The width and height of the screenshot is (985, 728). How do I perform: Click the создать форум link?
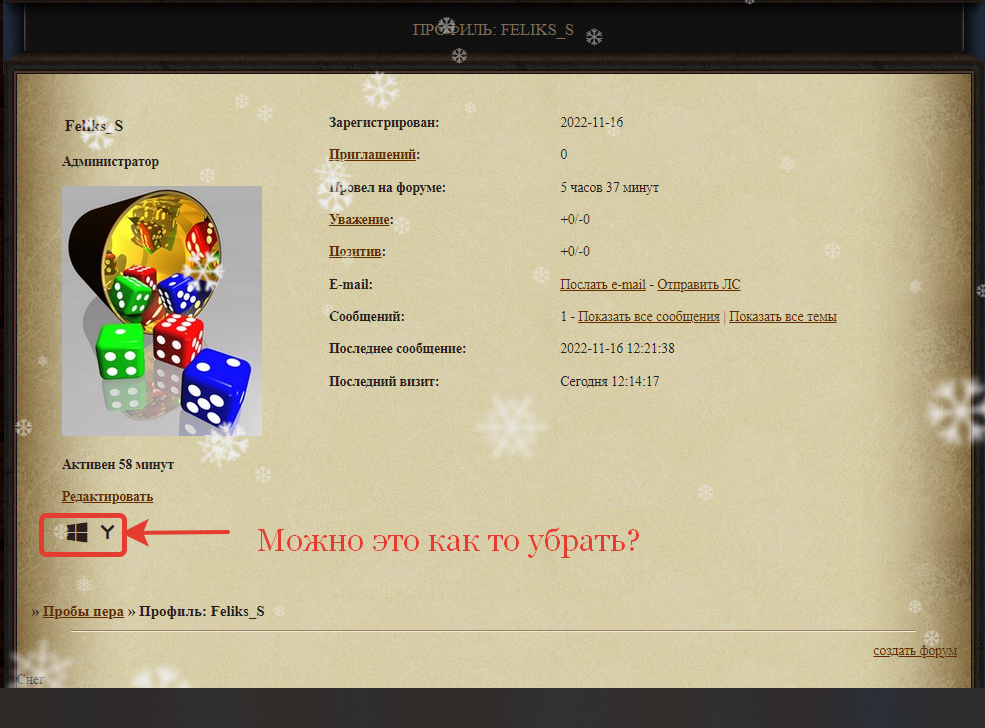[915, 651]
